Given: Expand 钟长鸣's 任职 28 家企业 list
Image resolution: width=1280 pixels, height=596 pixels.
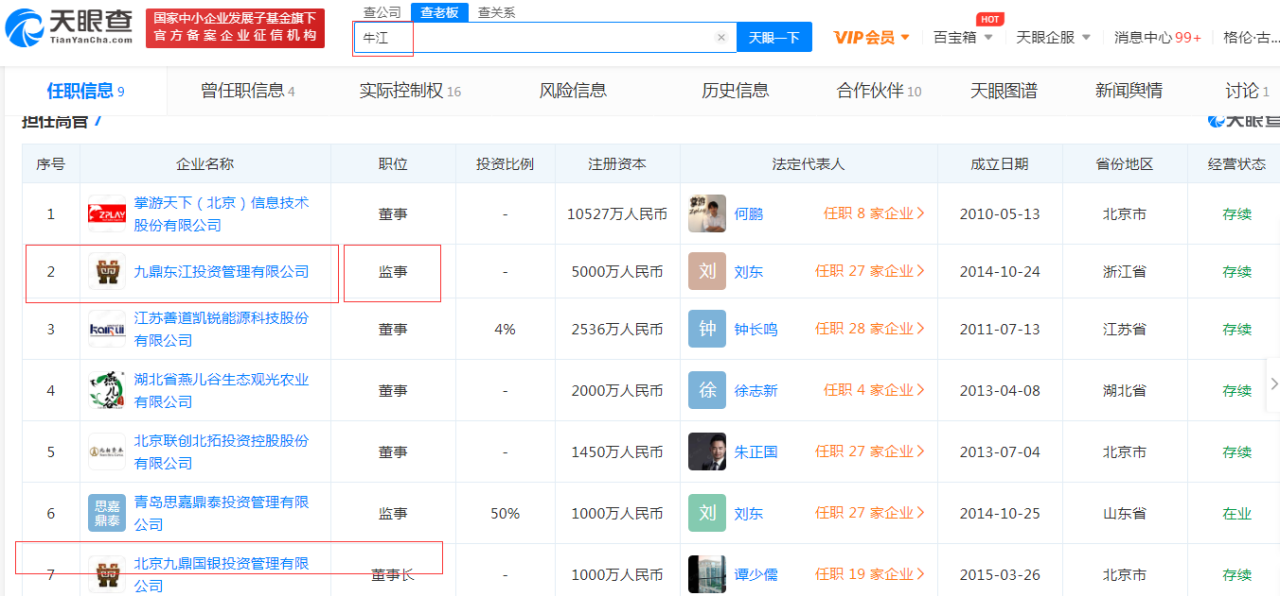Looking at the screenshot, I should pyautogui.click(x=870, y=328).
